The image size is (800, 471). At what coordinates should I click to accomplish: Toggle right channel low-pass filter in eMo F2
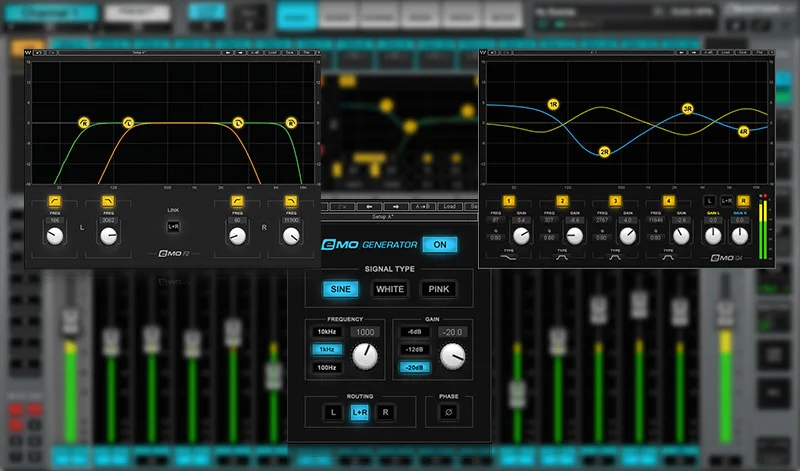tap(291, 201)
